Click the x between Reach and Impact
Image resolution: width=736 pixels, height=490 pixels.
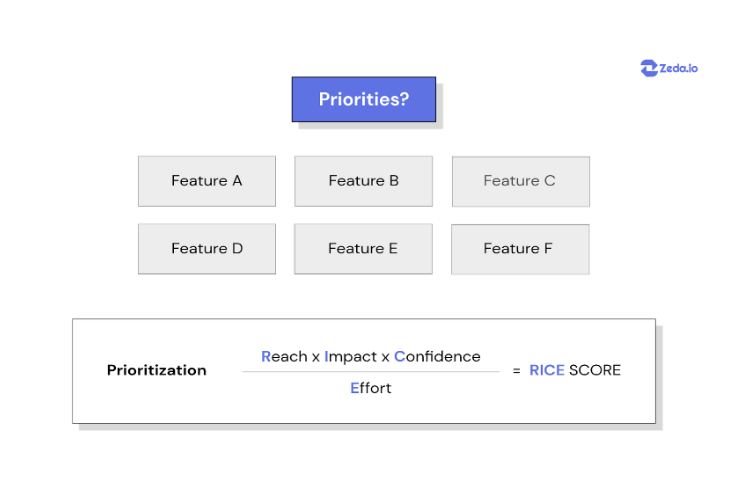click(x=316, y=357)
